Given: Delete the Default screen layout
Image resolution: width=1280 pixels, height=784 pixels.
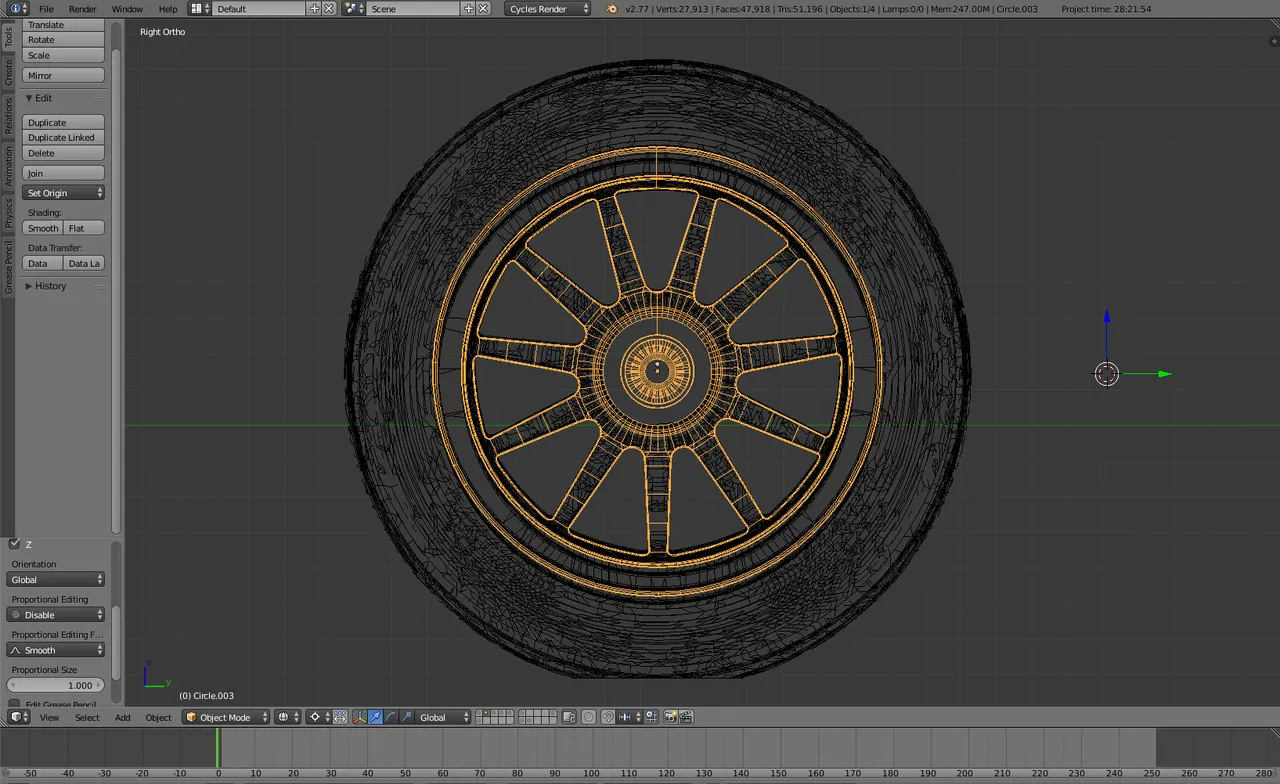Looking at the screenshot, I should point(329,8).
